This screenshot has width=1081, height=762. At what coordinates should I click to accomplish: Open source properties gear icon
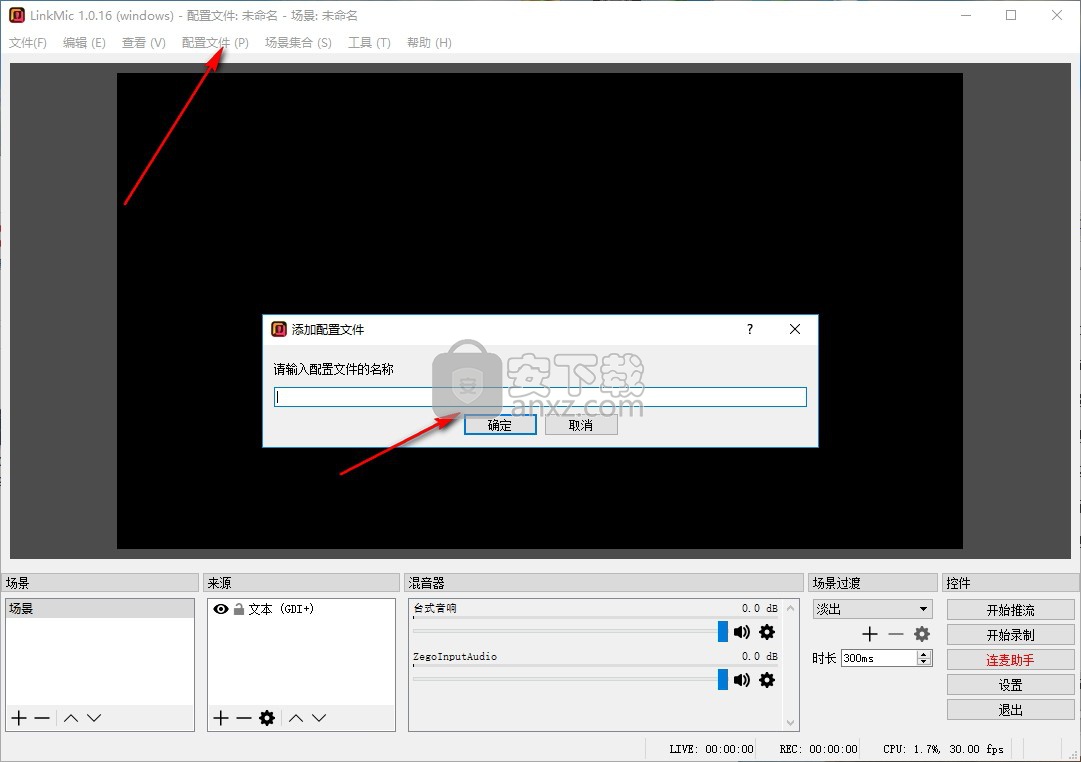tap(267, 718)
